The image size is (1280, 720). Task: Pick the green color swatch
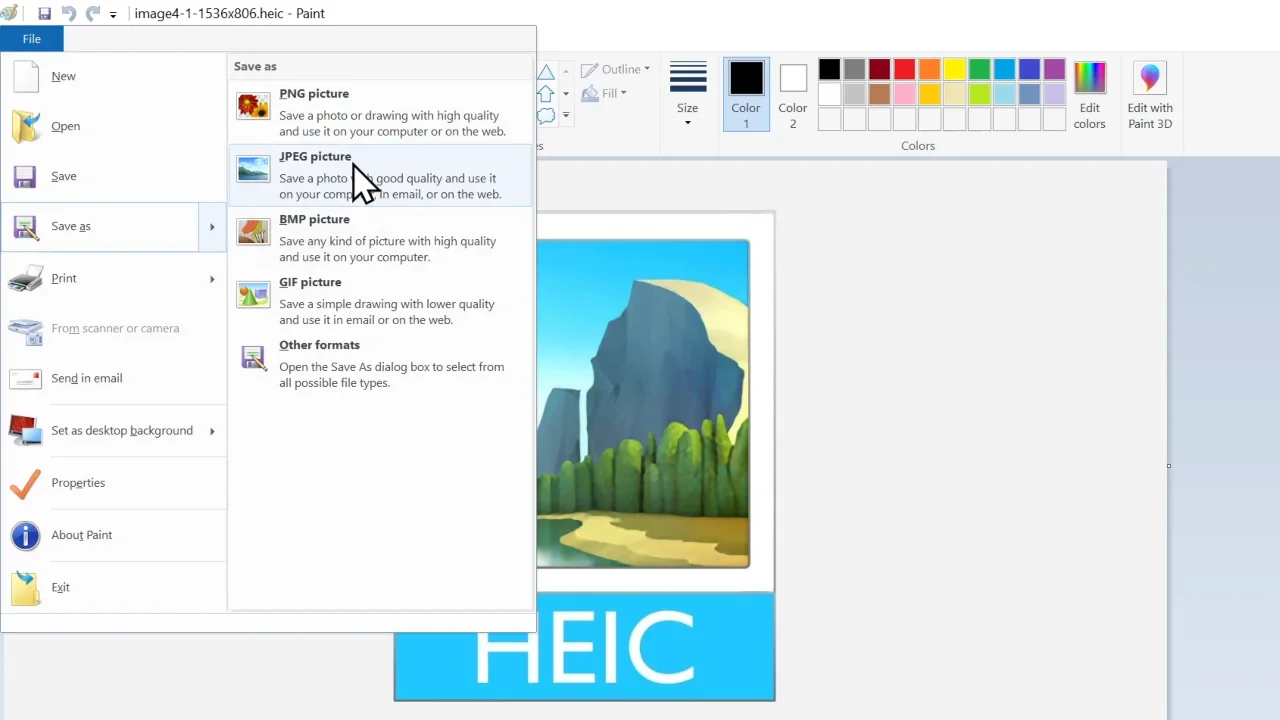coord(979,69)
